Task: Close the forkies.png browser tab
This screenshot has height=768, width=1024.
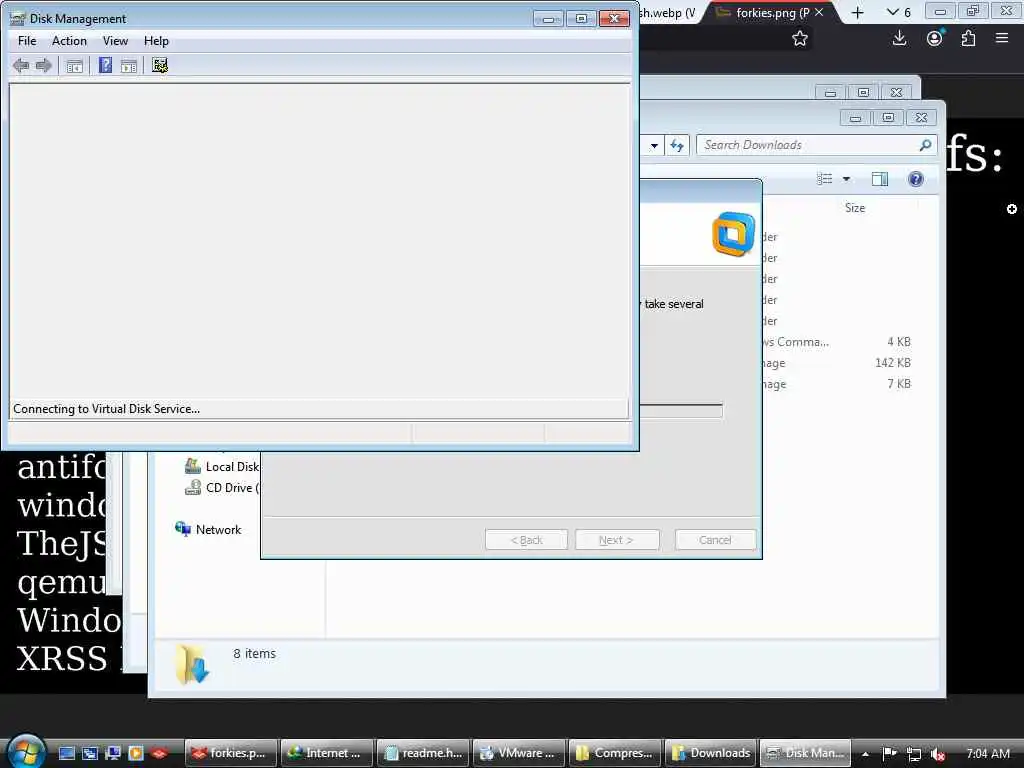Action: [820, 12]
